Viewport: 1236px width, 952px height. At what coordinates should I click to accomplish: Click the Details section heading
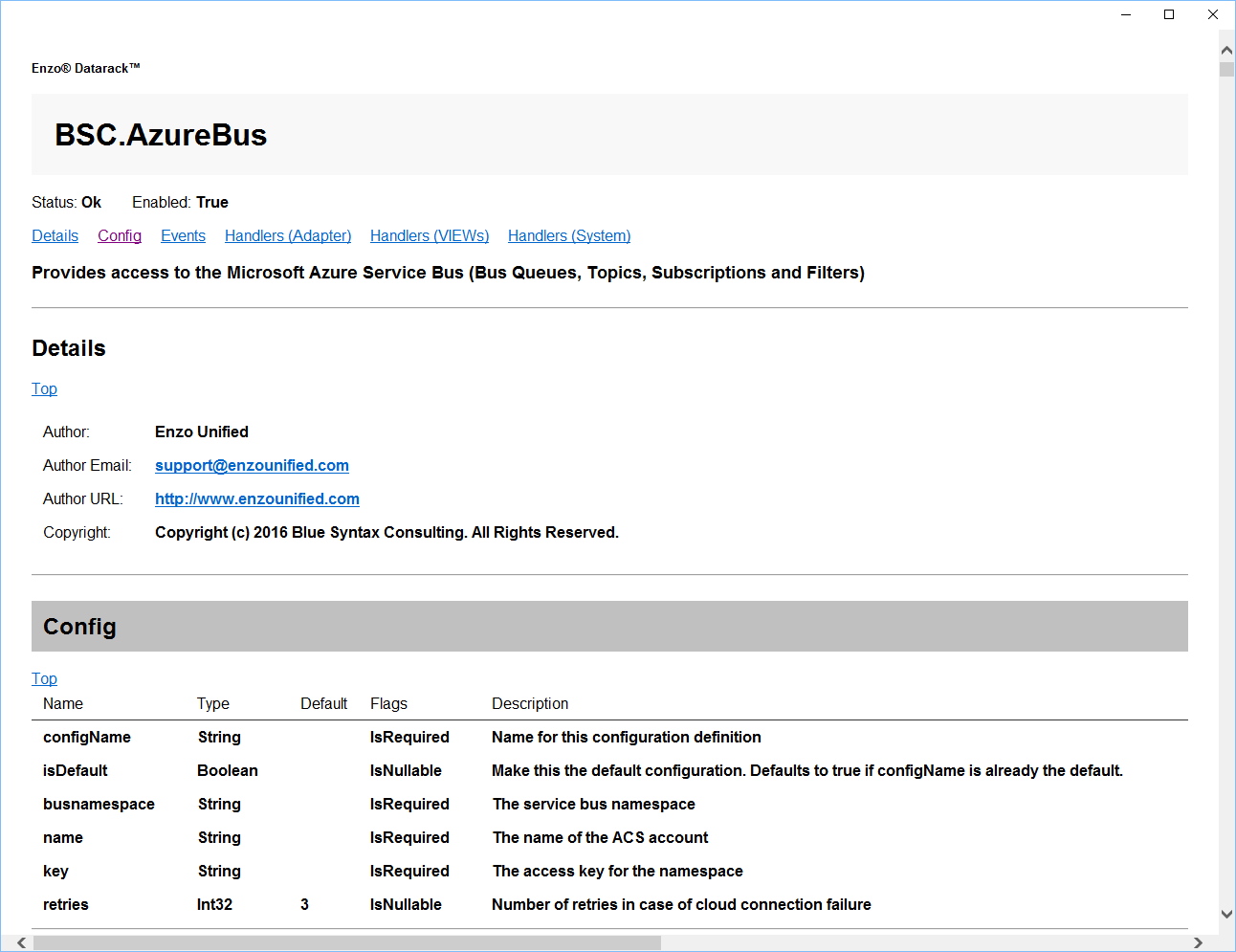(x=69, y=348)
